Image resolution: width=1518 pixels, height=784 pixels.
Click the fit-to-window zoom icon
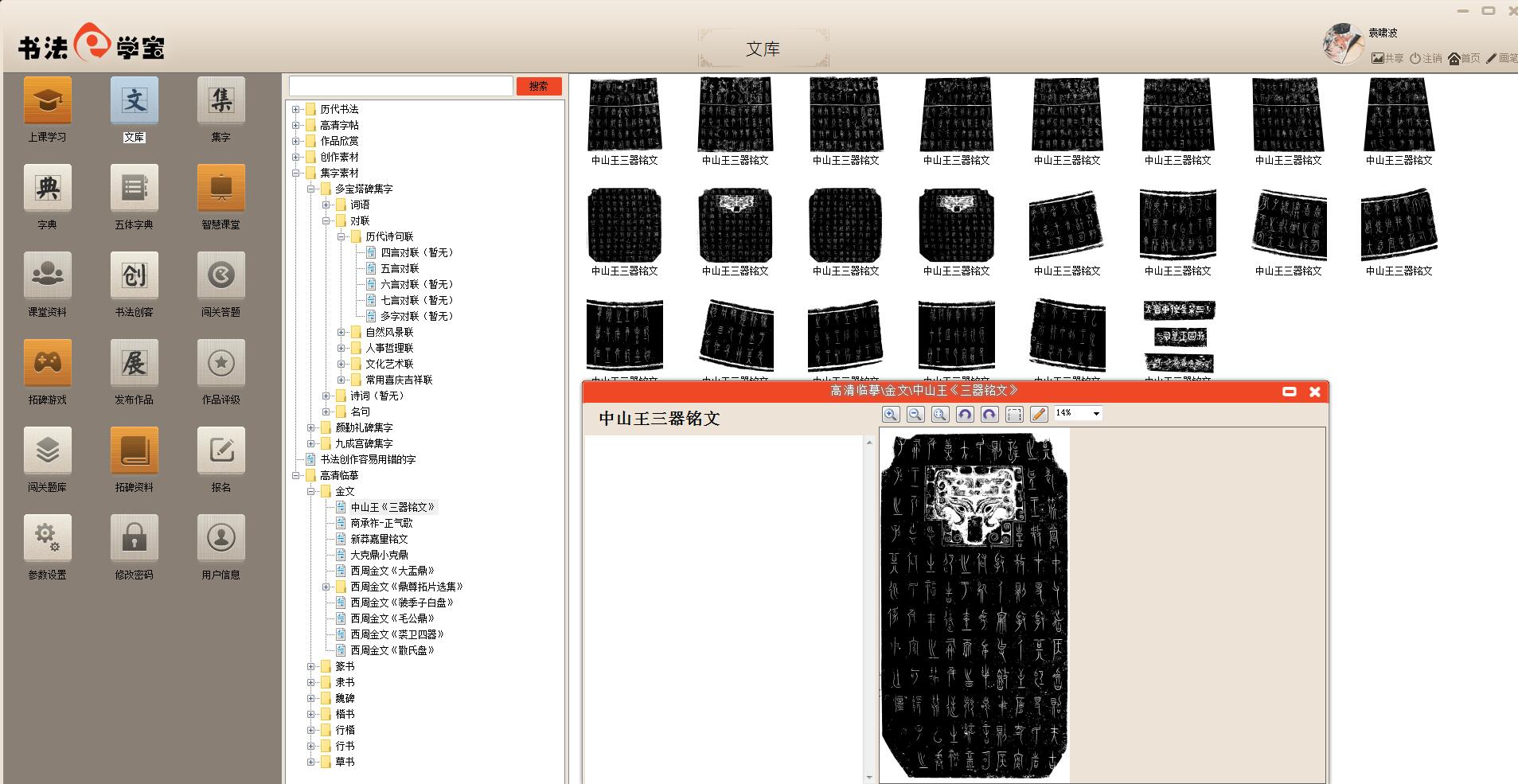pos(940,414)
